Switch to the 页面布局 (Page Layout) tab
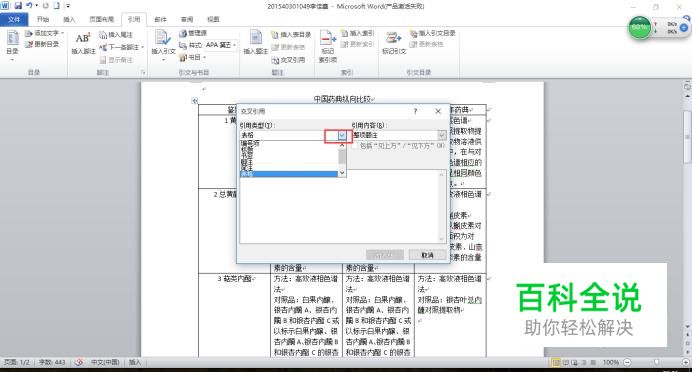 coord(102,19)
